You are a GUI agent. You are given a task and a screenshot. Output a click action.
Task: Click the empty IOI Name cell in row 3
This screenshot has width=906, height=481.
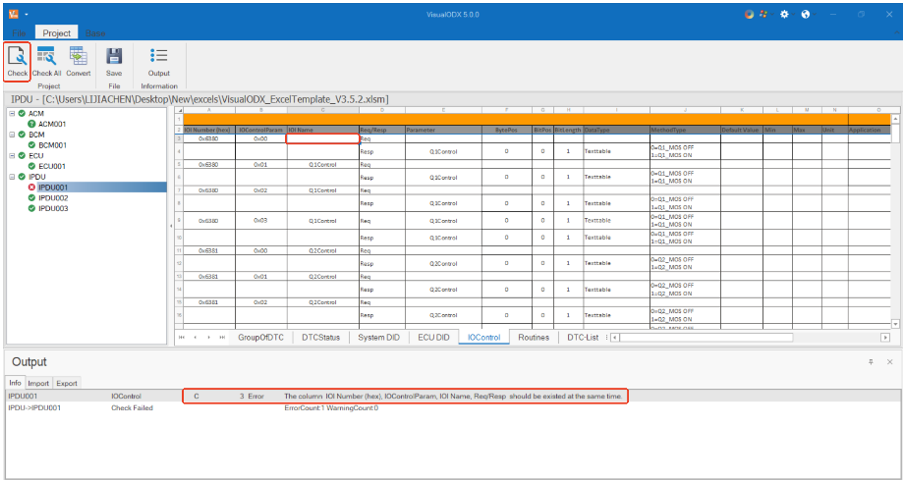tap(322, 139)
